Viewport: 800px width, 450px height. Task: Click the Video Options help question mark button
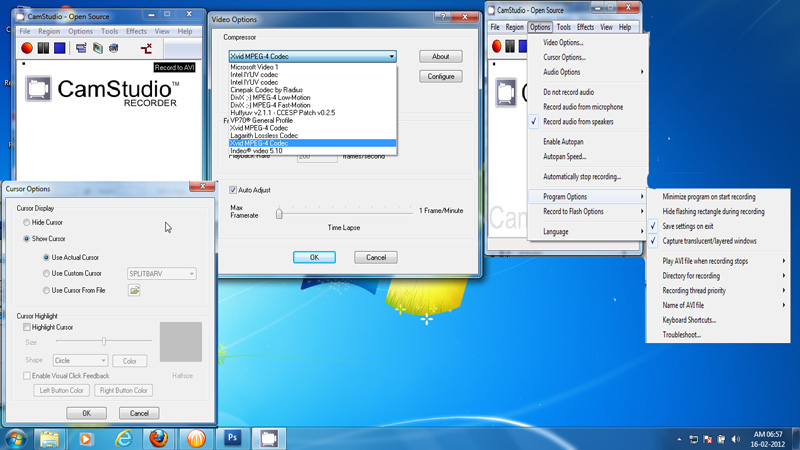tap(443, 17)
